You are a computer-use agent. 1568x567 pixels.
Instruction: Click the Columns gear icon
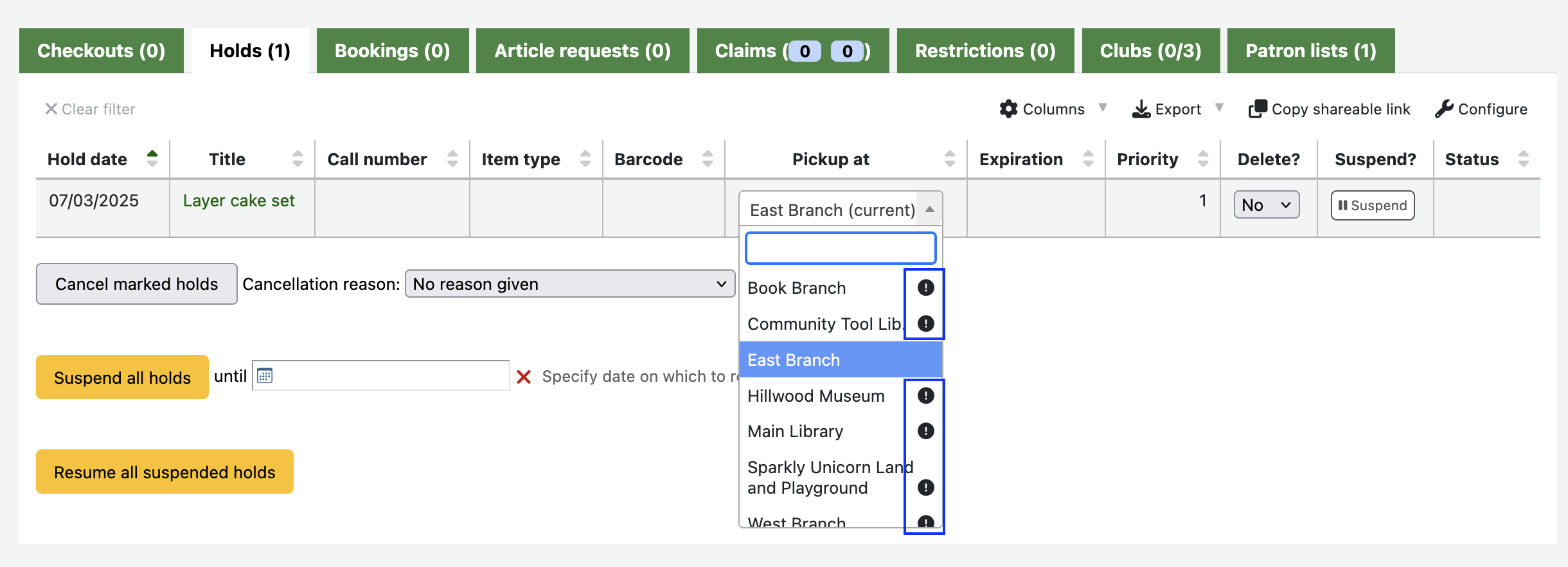point(1008,109)
